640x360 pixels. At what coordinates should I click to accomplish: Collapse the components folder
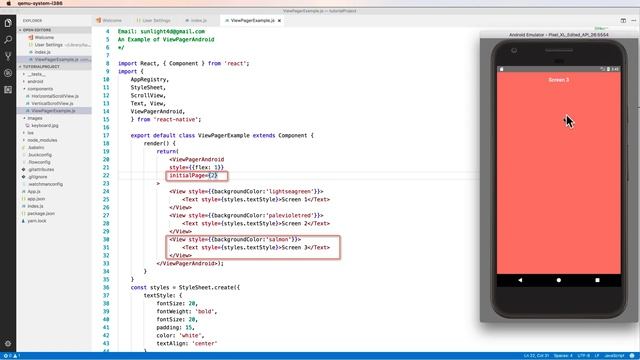40,89
